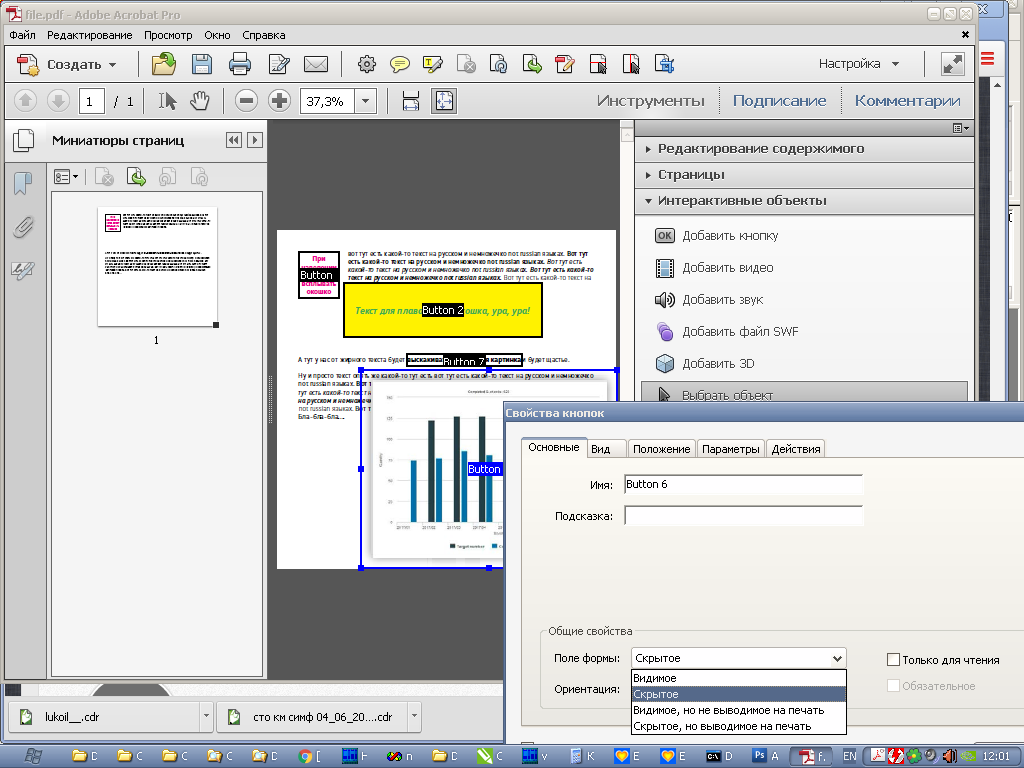Image resolution: width=1024 pixels, height=768 pixels.
Task: Zoom in with the plus button
Action: 280,101
